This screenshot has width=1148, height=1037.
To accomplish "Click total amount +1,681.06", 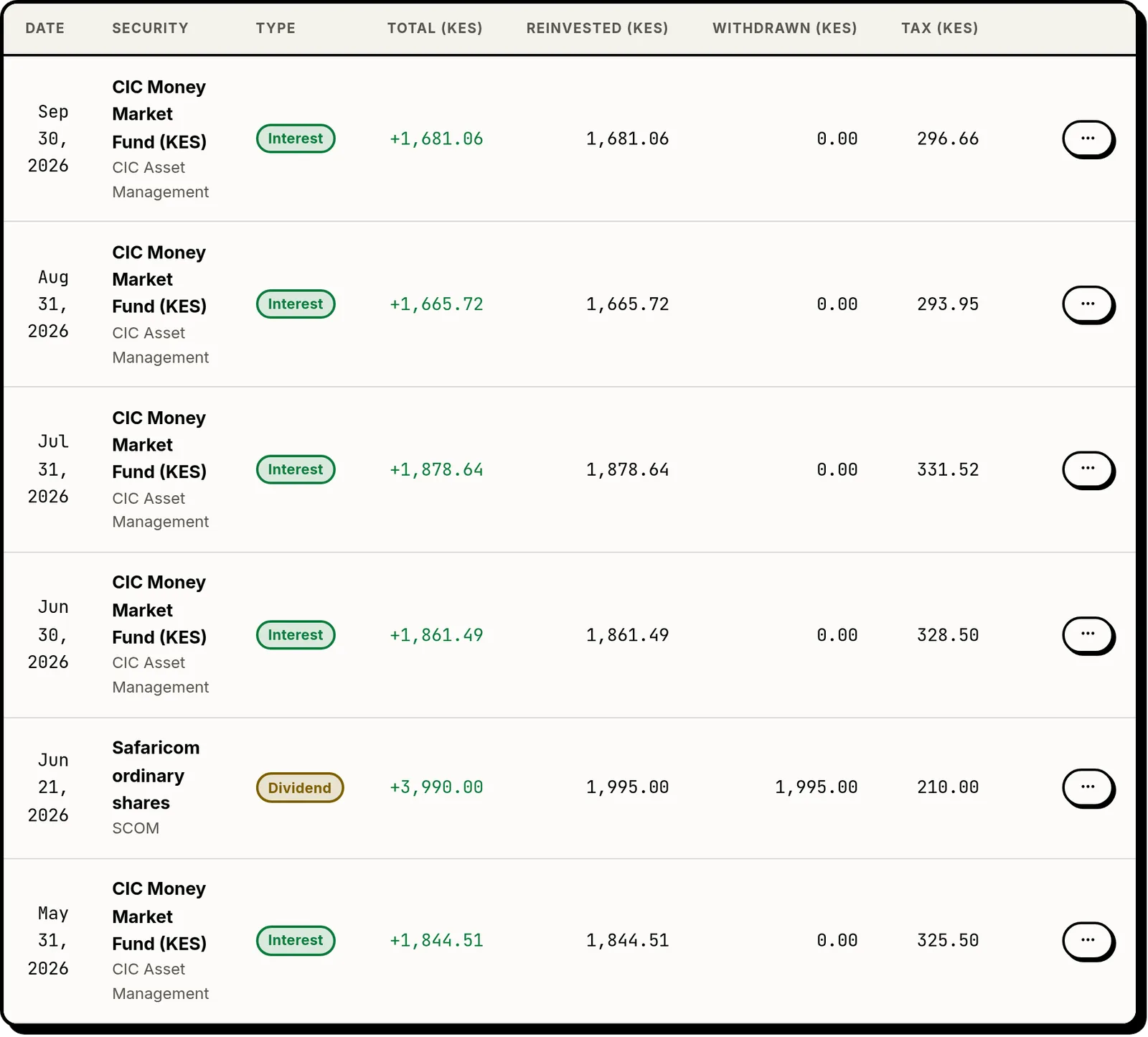I will (436, 139).
